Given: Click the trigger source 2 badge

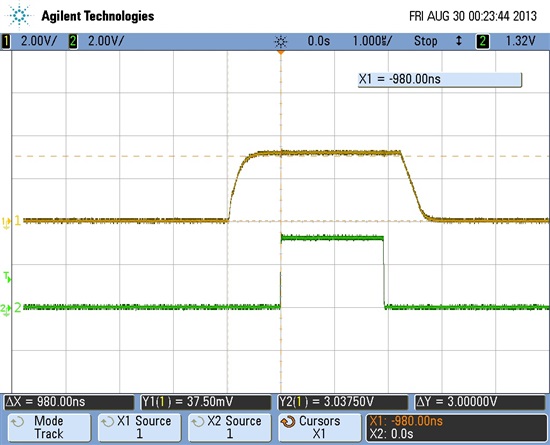Looking at the screenshot, I should [483, 41].
